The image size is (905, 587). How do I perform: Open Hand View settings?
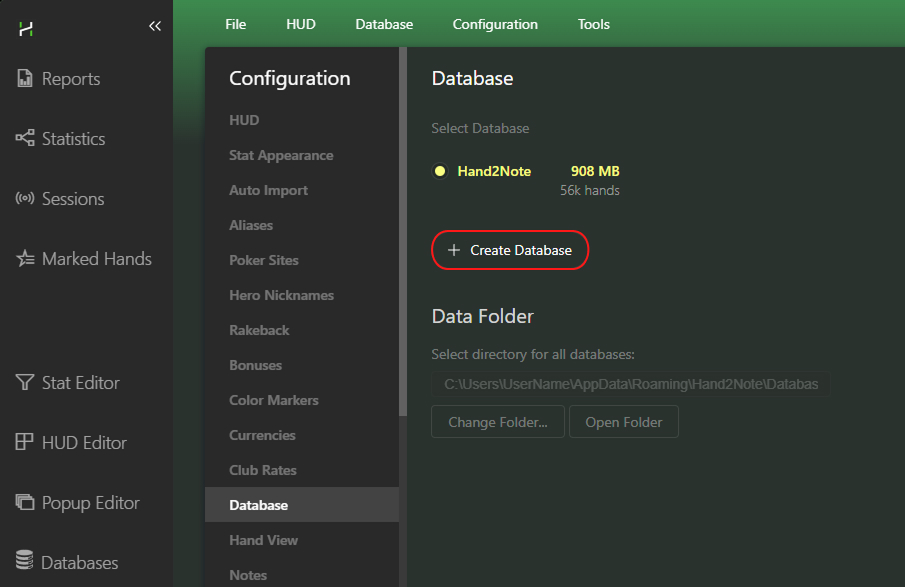tap(302, 540)
